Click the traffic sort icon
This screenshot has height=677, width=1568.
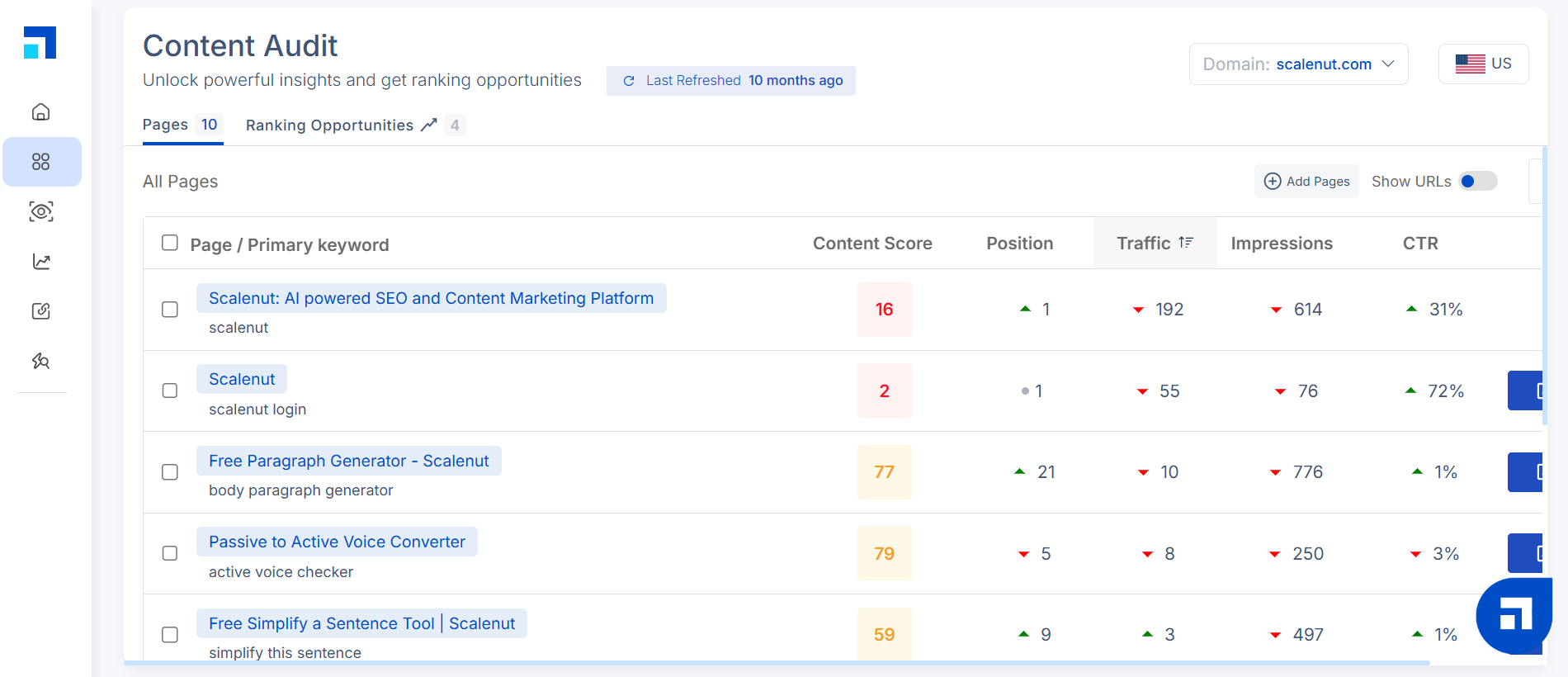tap(1186, 243)
